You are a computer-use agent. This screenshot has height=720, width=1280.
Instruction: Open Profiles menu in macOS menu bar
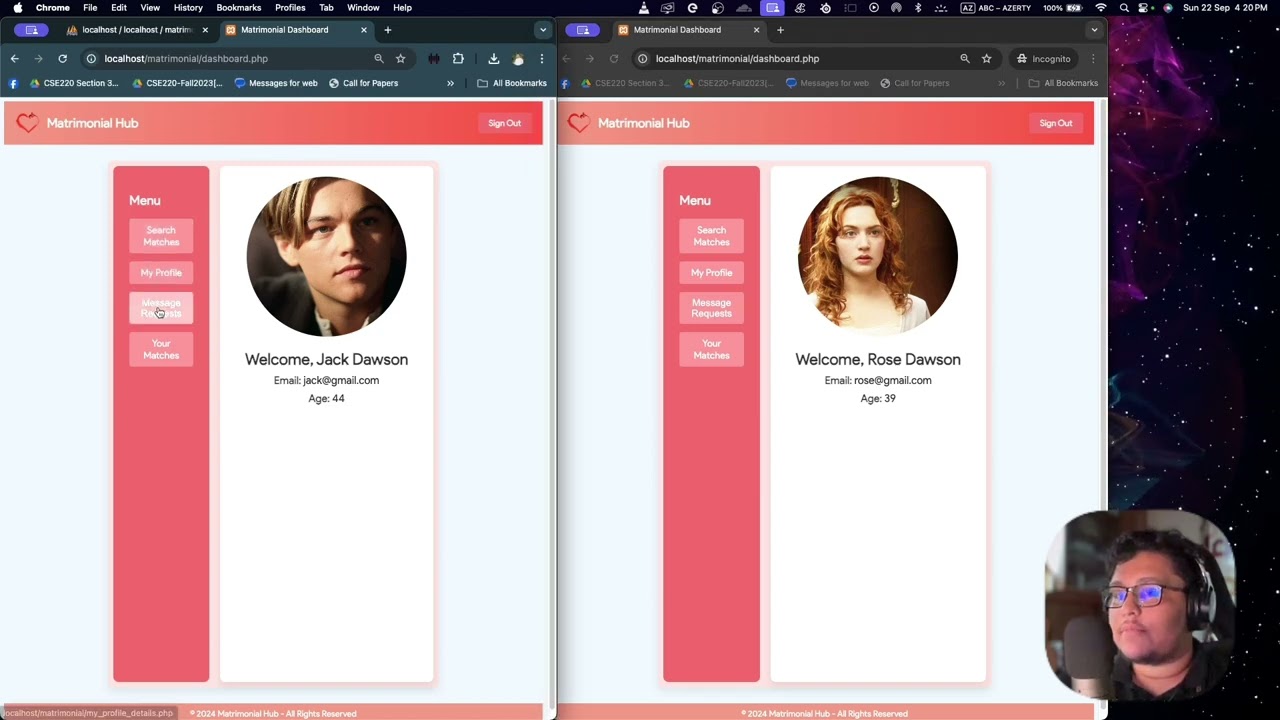290,8
